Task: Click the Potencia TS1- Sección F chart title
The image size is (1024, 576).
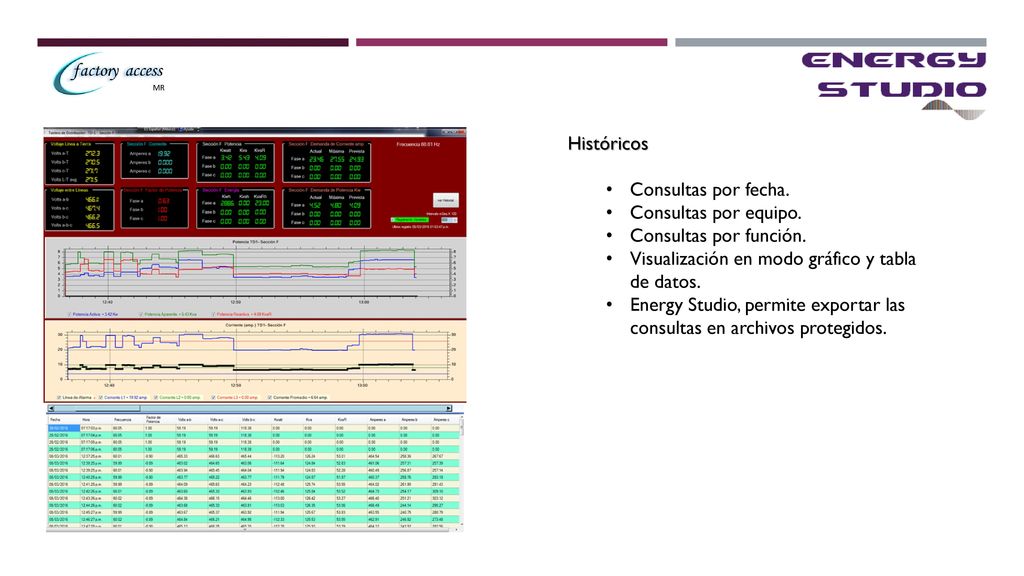Action: 255,242
